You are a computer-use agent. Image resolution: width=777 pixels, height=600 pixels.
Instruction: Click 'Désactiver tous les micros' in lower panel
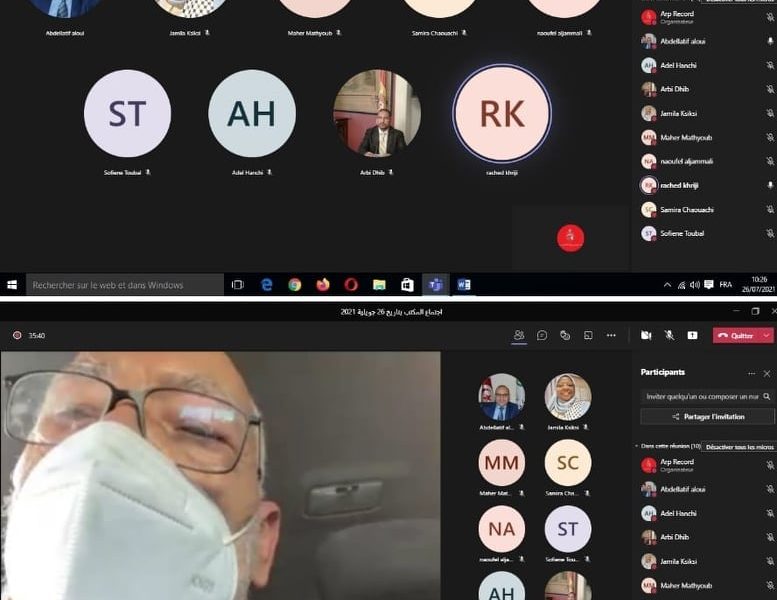click(x=739, y=447)
